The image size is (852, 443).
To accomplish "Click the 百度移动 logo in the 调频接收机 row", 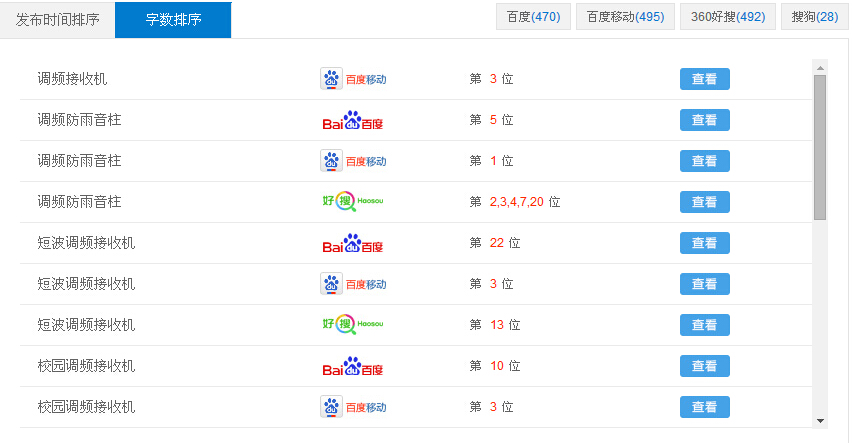I will pyautogui.click(x=353, y=79).
